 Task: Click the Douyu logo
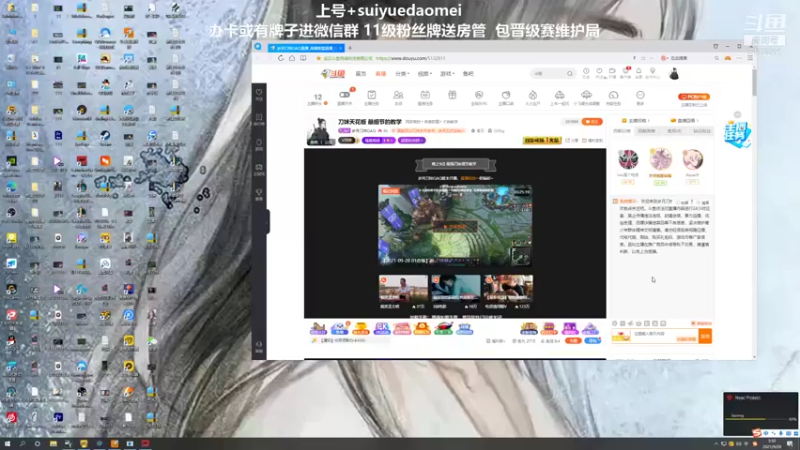(333, 74)
